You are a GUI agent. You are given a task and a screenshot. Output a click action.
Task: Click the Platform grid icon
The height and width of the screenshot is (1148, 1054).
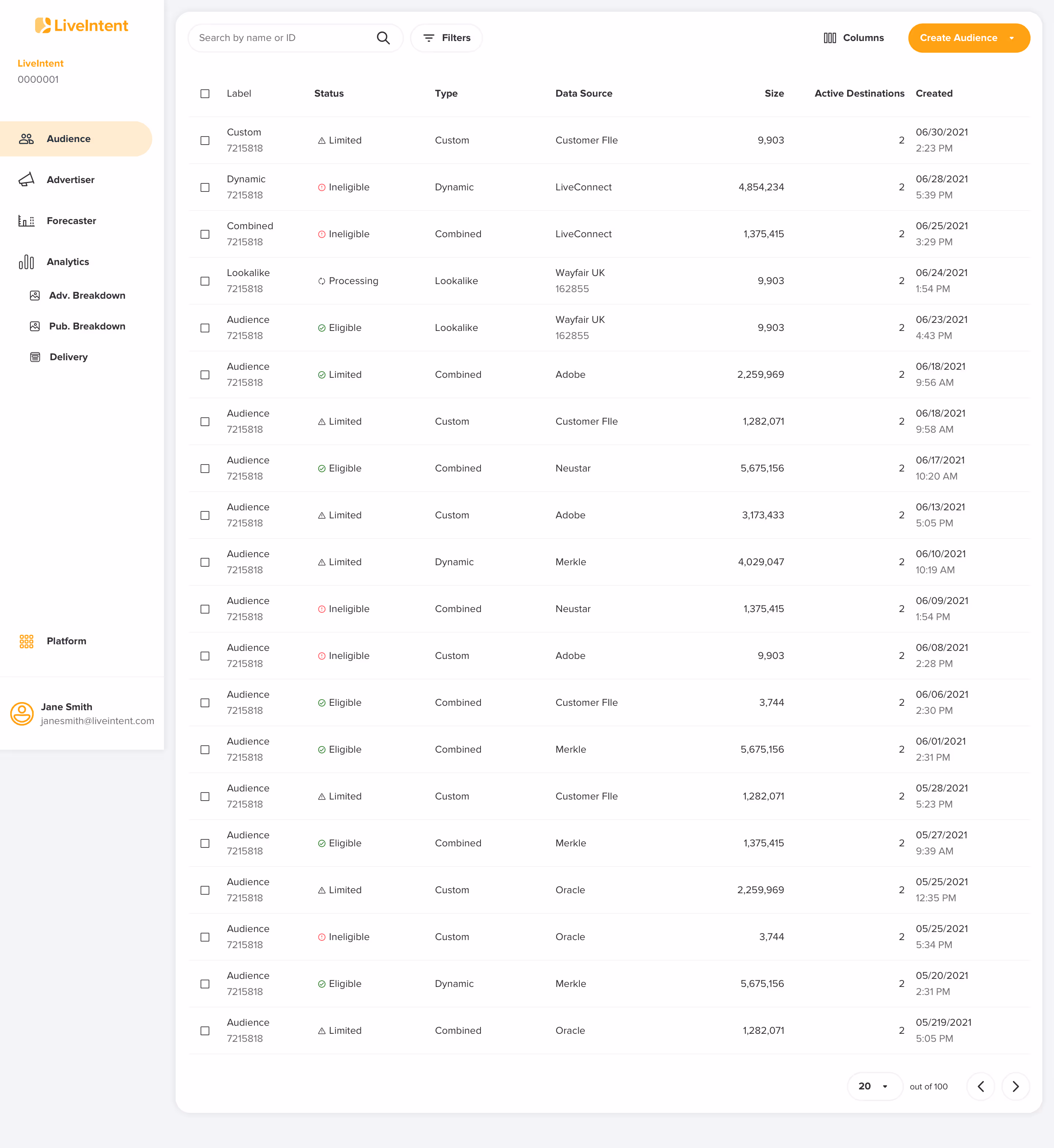click(26, 641)
